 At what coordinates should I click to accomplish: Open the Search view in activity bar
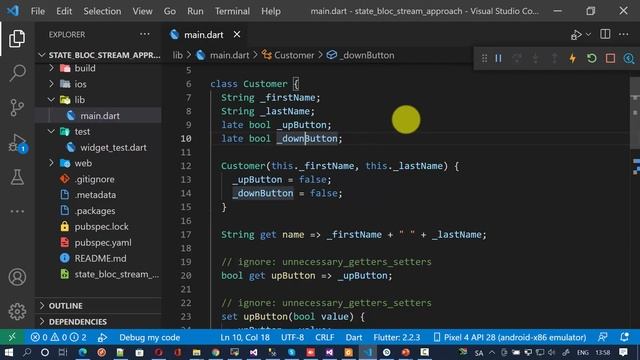pyautogui.click(x=17, y=73)
